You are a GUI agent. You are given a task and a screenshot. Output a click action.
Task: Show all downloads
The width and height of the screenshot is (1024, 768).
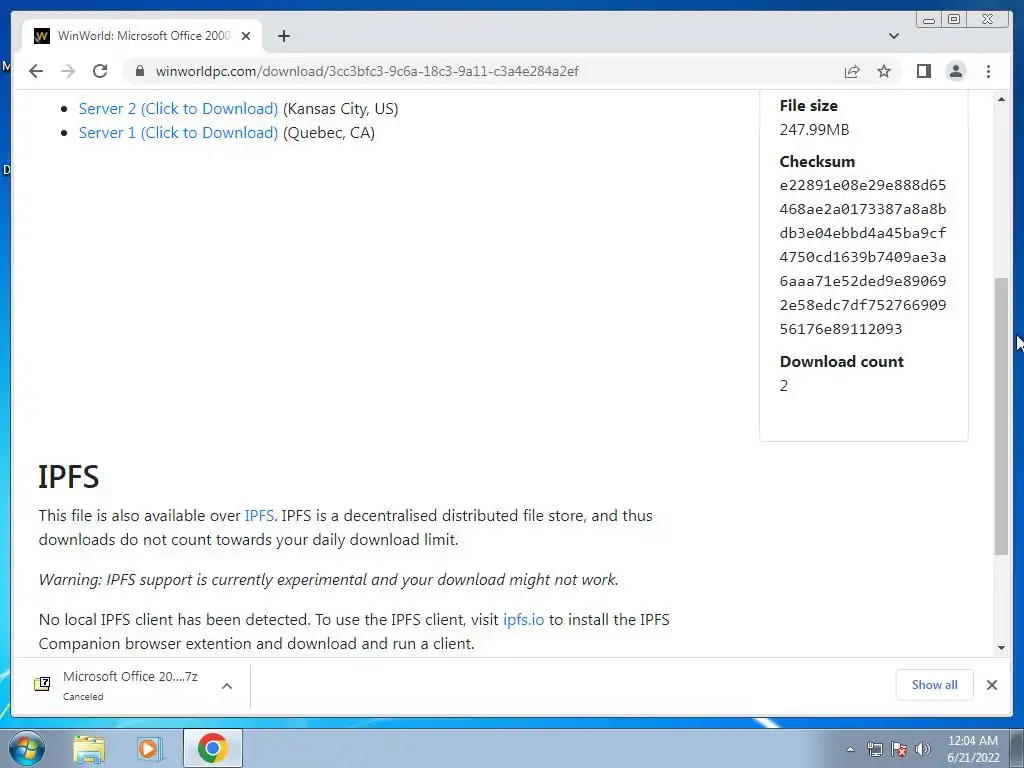[x=935, y=684]
